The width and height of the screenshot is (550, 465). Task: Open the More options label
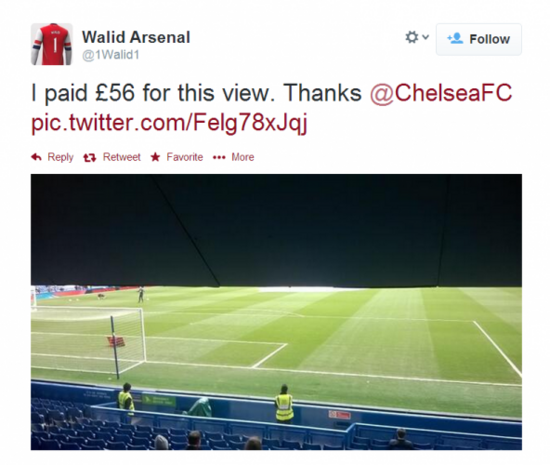(243, 157)
